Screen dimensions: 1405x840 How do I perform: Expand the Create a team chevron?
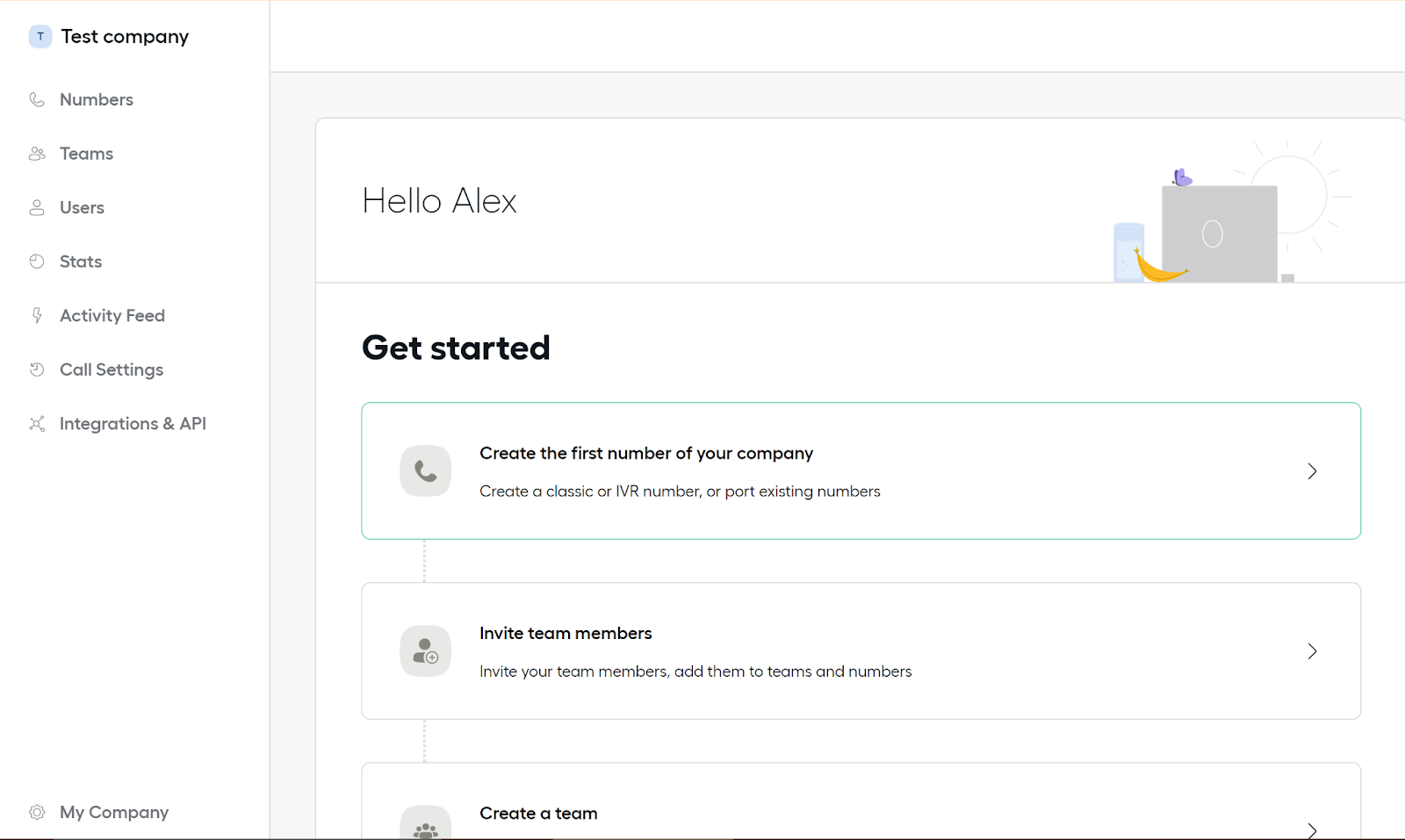[x=1312, y=829]
